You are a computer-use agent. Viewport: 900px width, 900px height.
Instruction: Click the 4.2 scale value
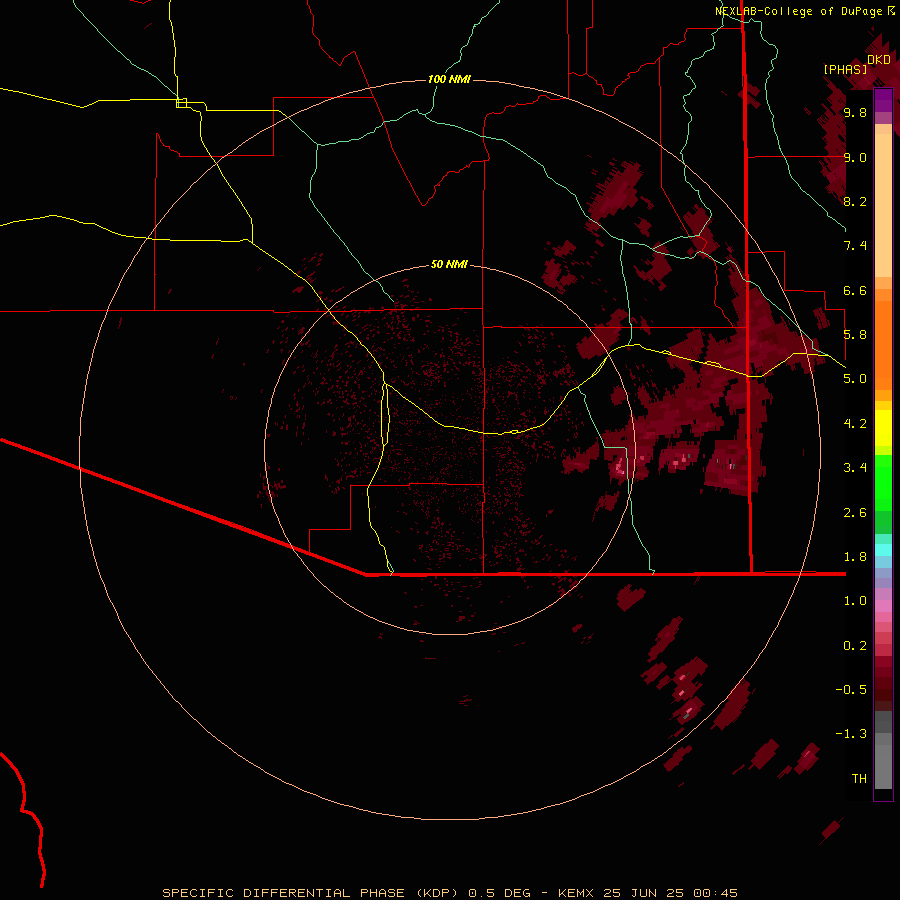point(855,424)
